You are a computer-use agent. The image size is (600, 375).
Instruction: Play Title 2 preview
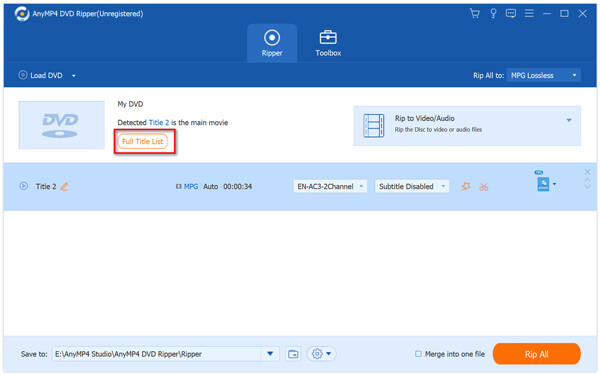[x=23, y=186]
